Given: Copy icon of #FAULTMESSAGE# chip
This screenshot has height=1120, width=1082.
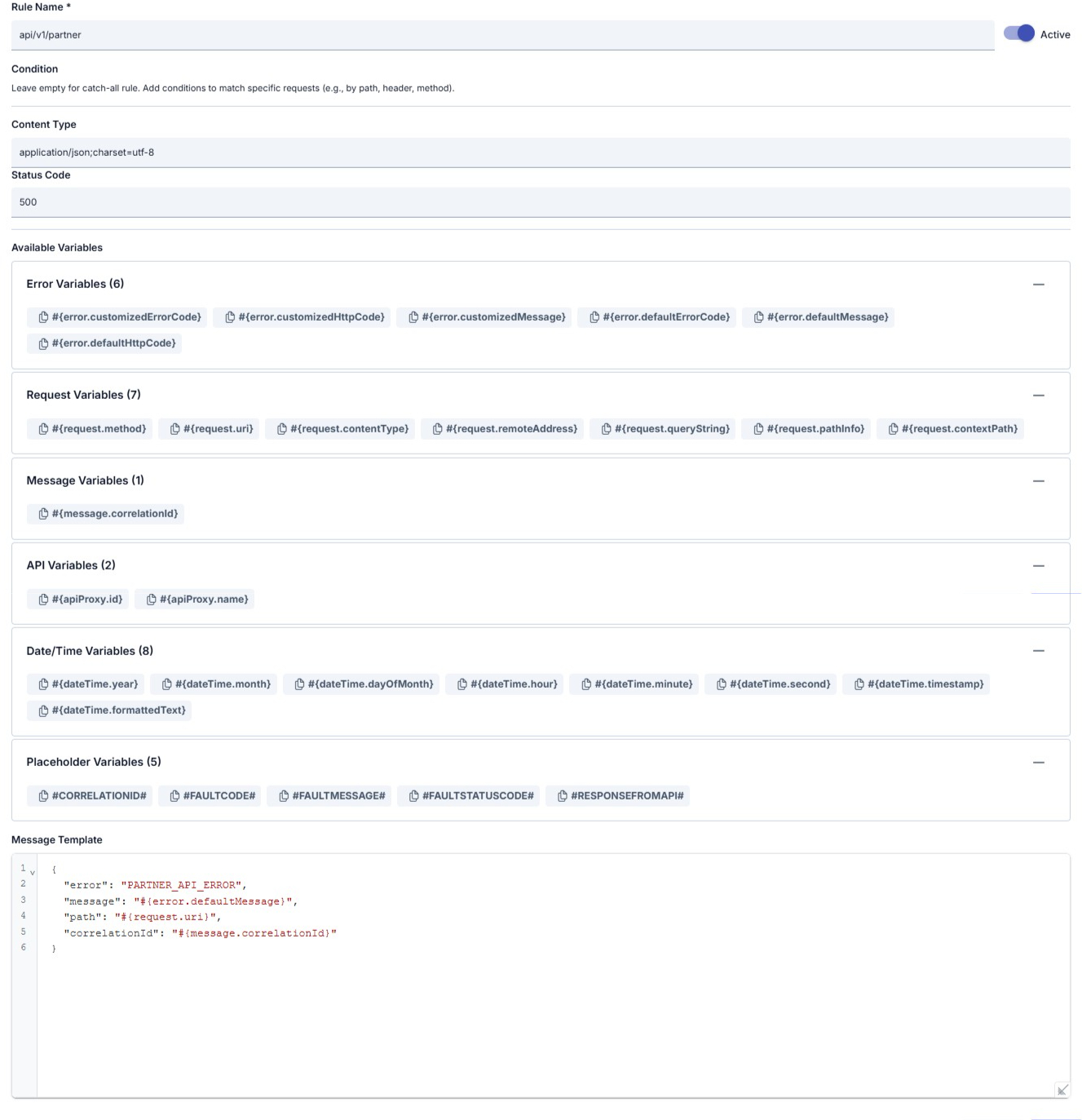Looking at the screenshot, I should 284,796.
